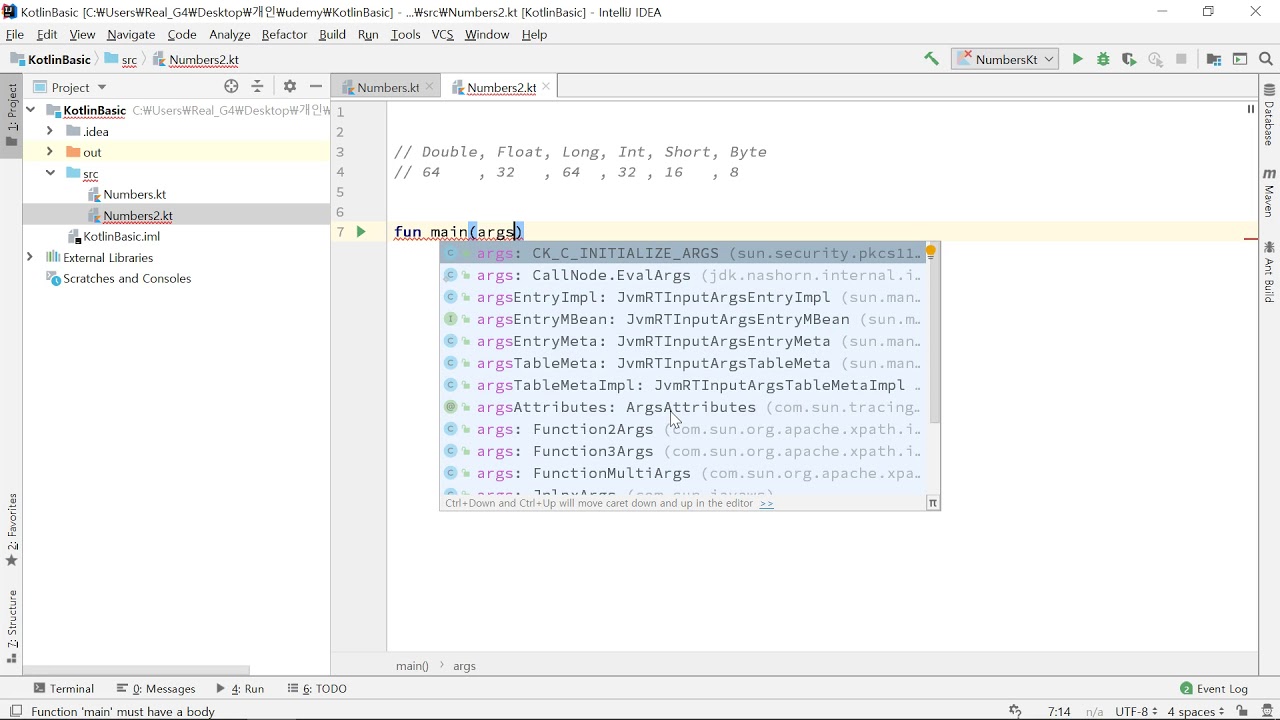Open the Terminal tool window

click(64, 689)
